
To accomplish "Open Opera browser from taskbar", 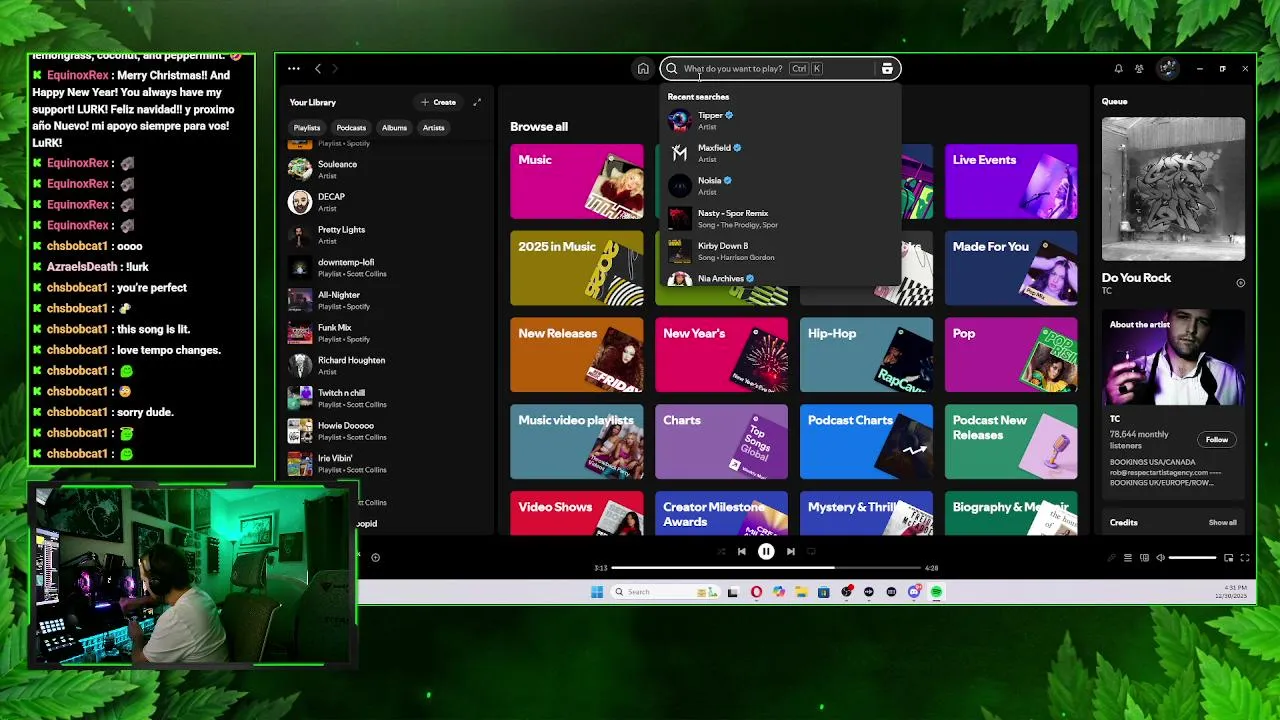I will click(x=756, y=592).
